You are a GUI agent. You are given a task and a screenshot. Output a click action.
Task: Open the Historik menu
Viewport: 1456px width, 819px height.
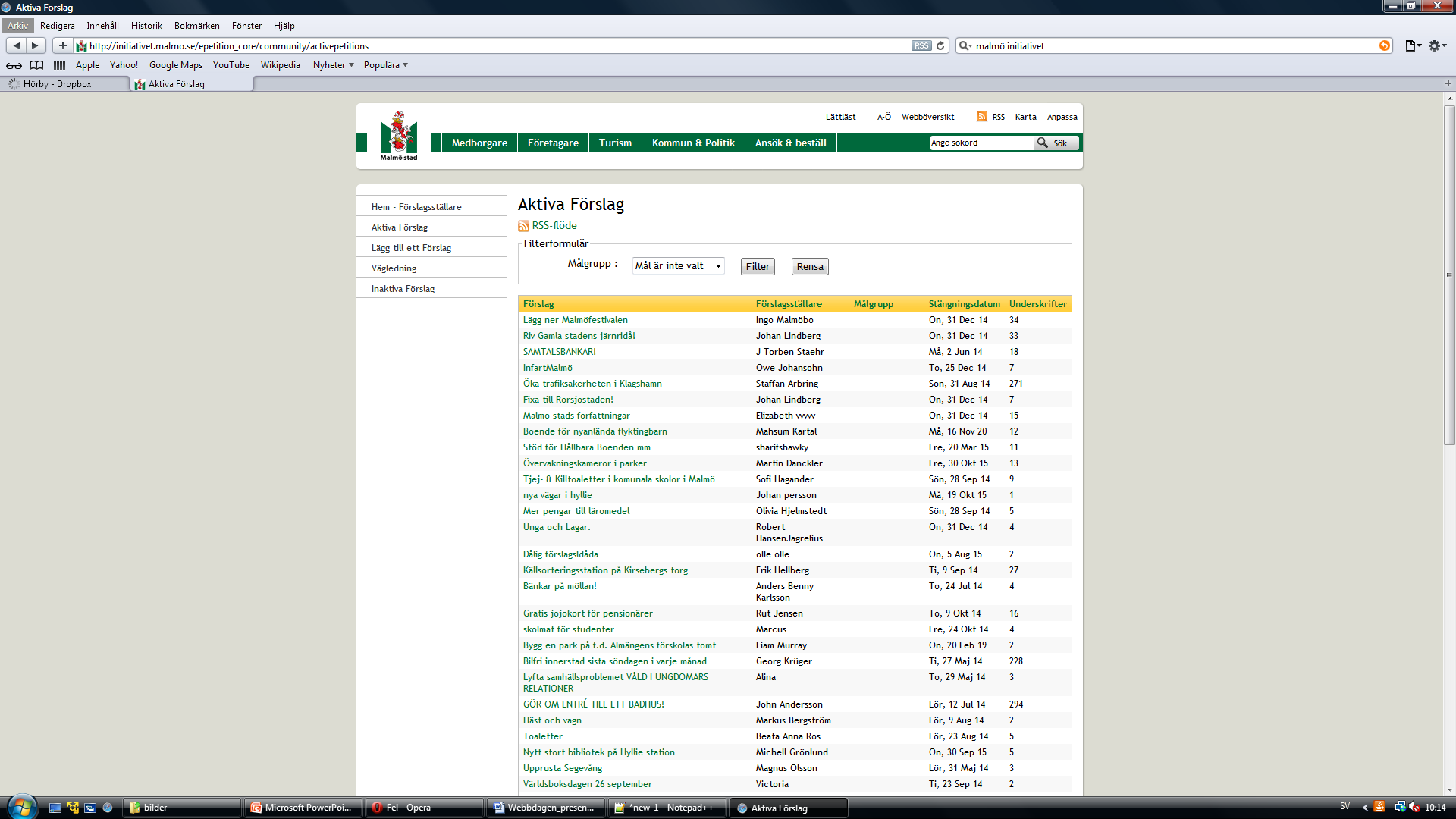[146, 26]
